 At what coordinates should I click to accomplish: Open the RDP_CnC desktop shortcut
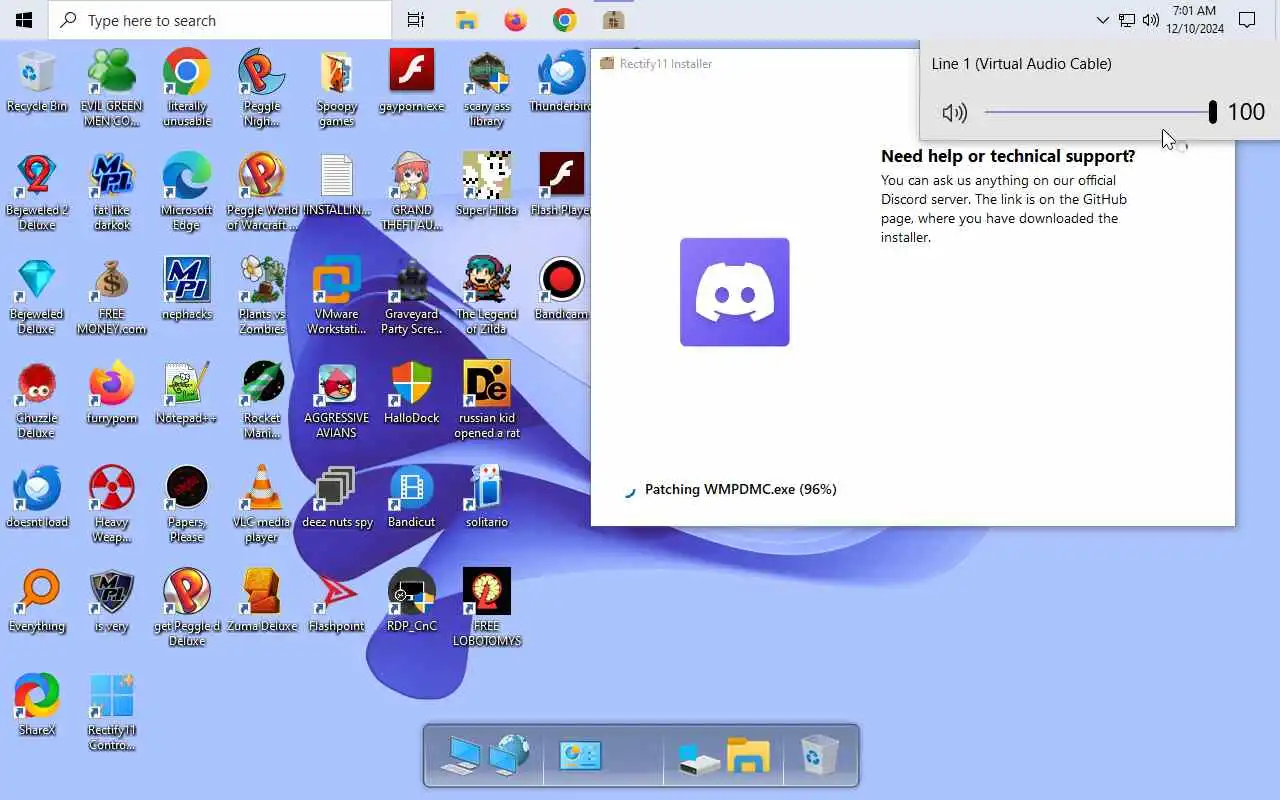(412, 601)
